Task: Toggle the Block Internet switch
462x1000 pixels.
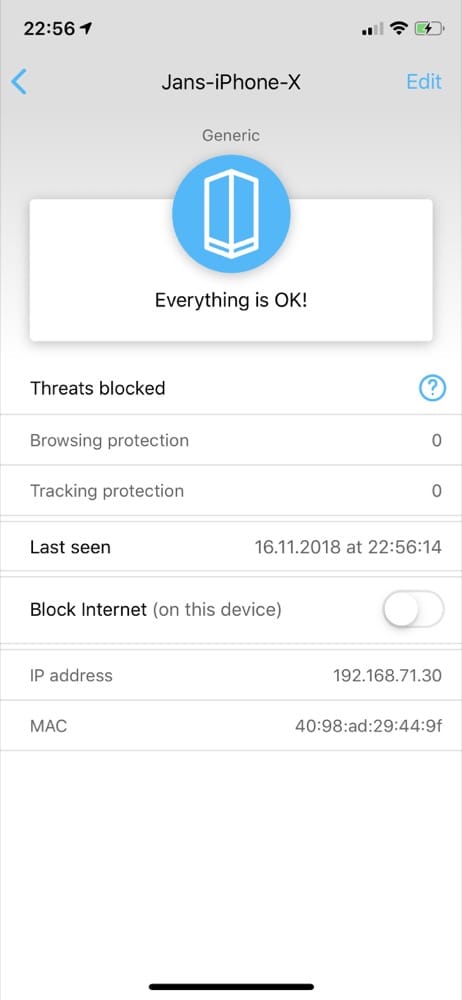Action: pos(413,610)
